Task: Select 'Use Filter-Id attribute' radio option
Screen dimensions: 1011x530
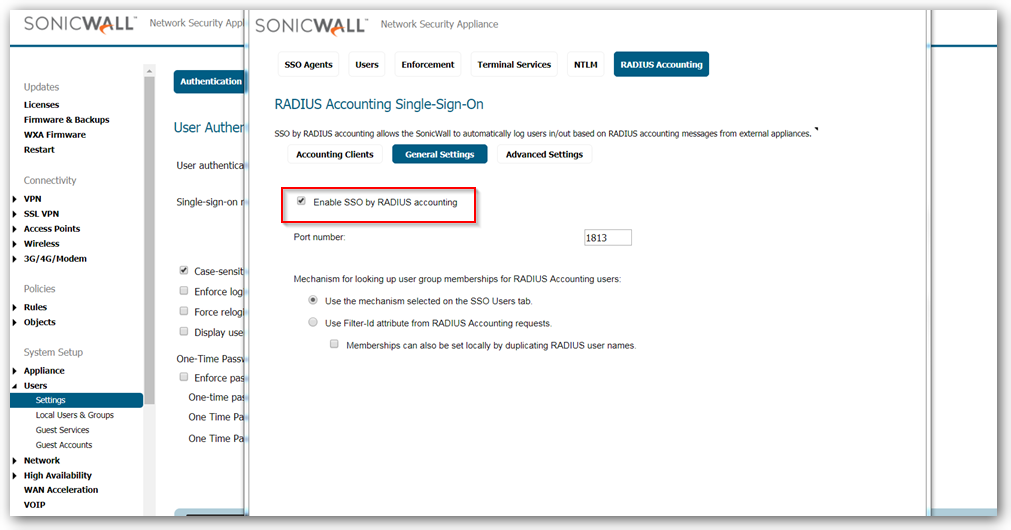Action: click(x=314, y=323)
